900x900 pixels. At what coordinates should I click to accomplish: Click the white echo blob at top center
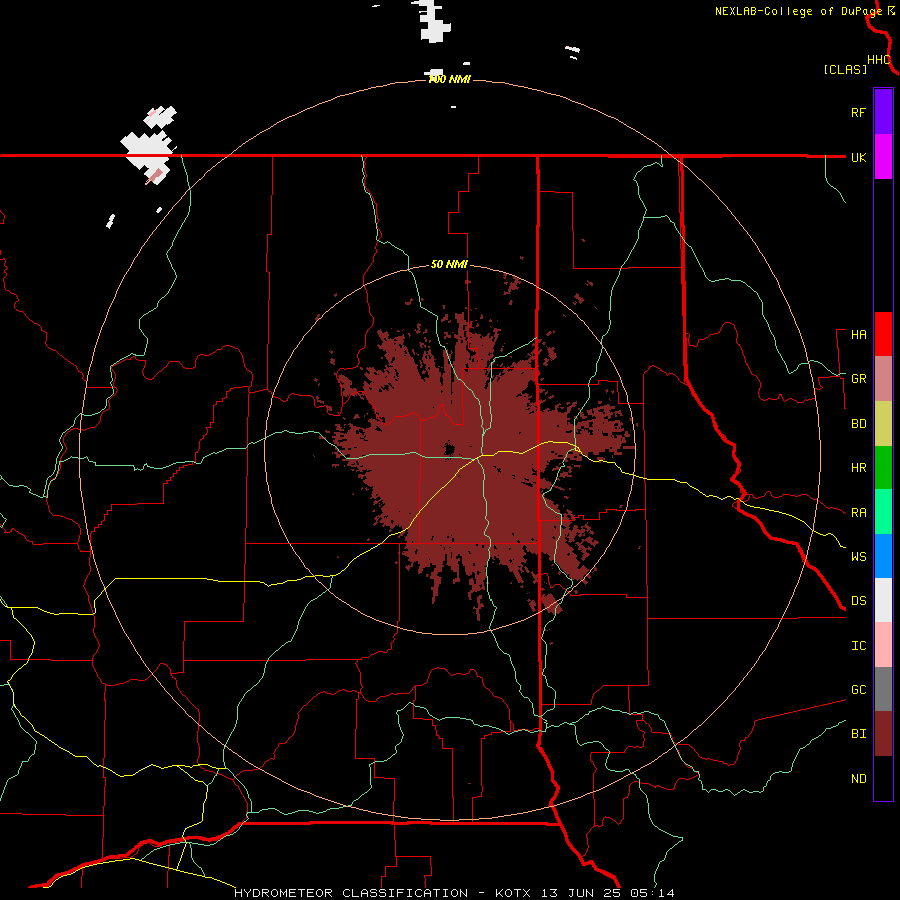(433, 21)
